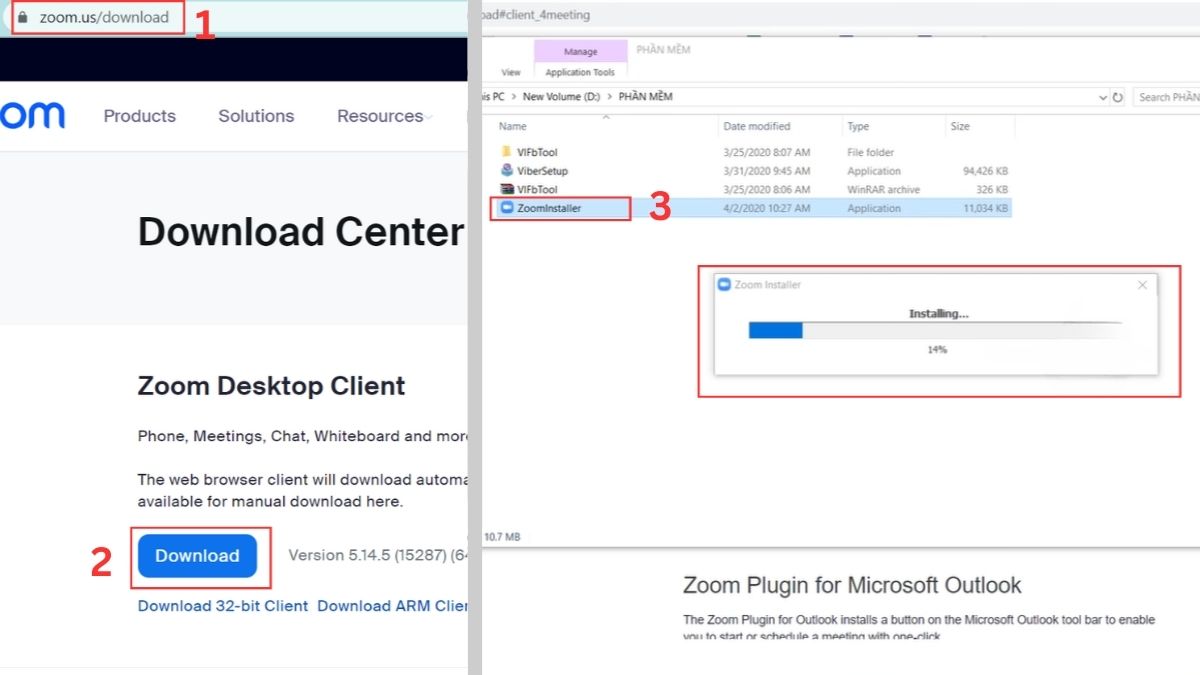Click the WinRAR archive type cell
Image resolution: width=1200 pixels, height=675 pixels.
click(884, 189)
